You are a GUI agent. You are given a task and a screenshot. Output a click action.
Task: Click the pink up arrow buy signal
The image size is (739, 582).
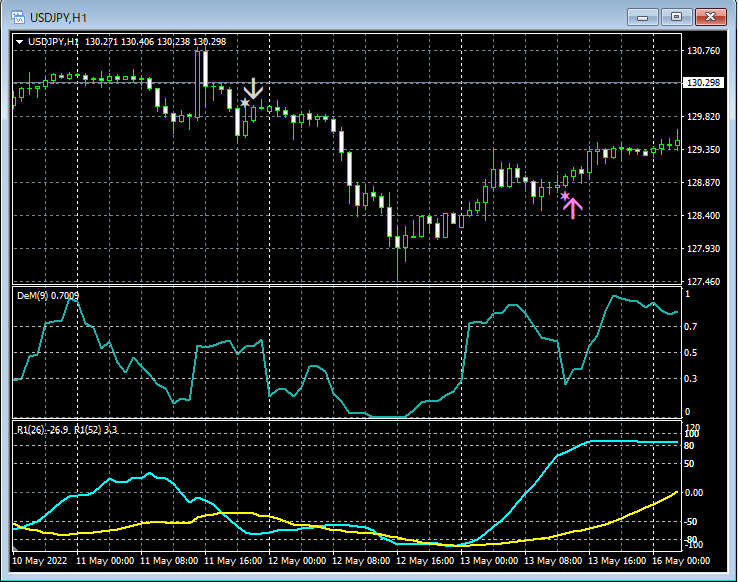click(x=573, y=207)
